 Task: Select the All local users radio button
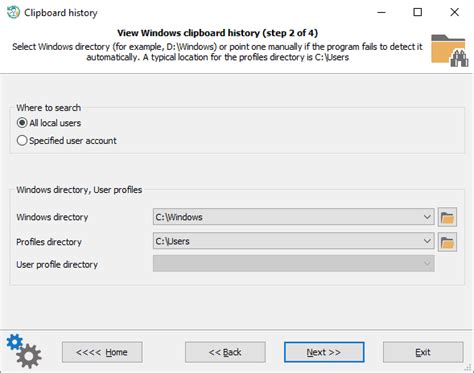22,123
